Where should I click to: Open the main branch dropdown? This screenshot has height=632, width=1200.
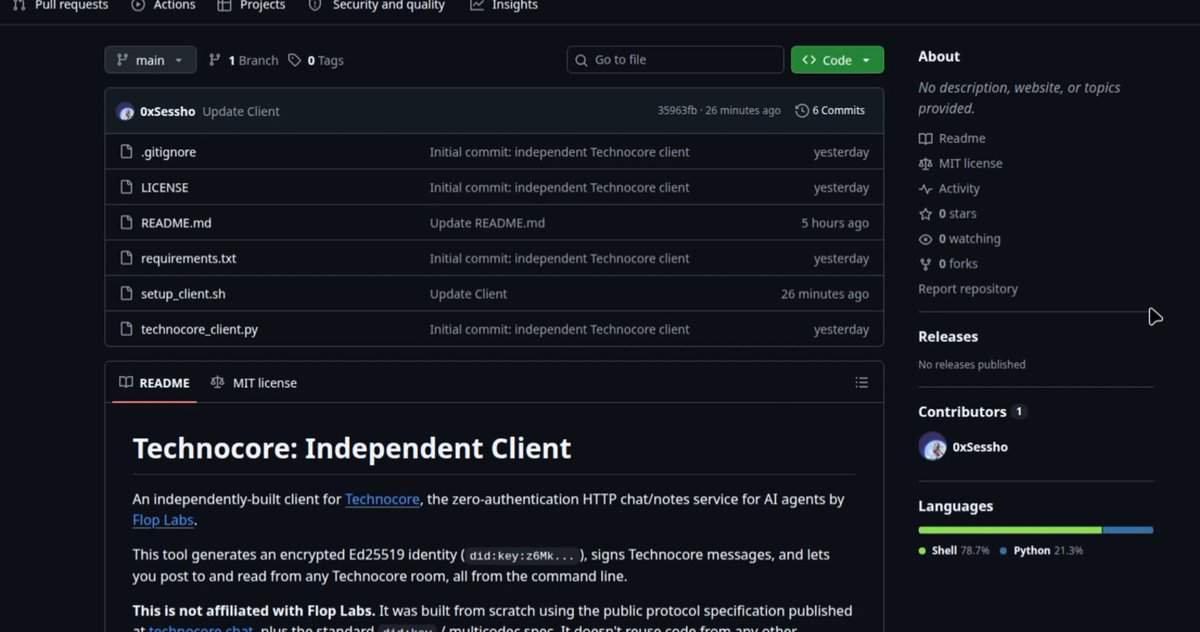point(150,60)
